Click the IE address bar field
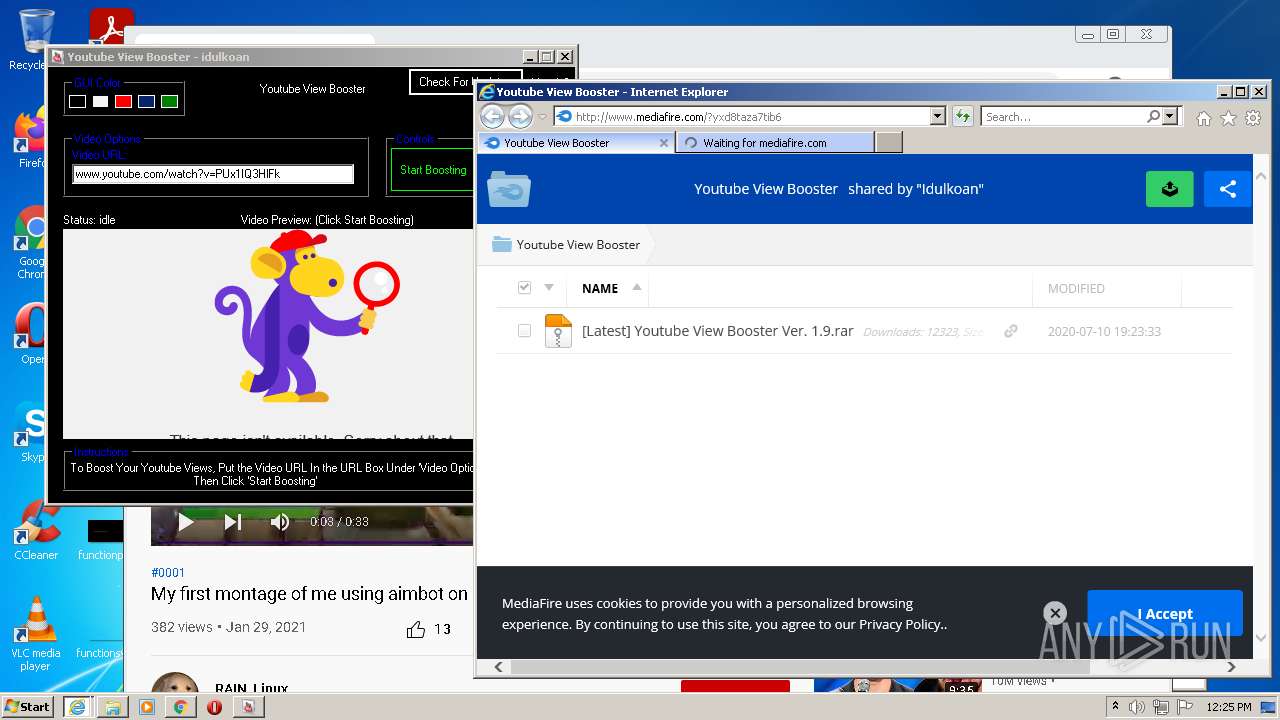This screenshot has height=720, width=1280. pos(741,116)
